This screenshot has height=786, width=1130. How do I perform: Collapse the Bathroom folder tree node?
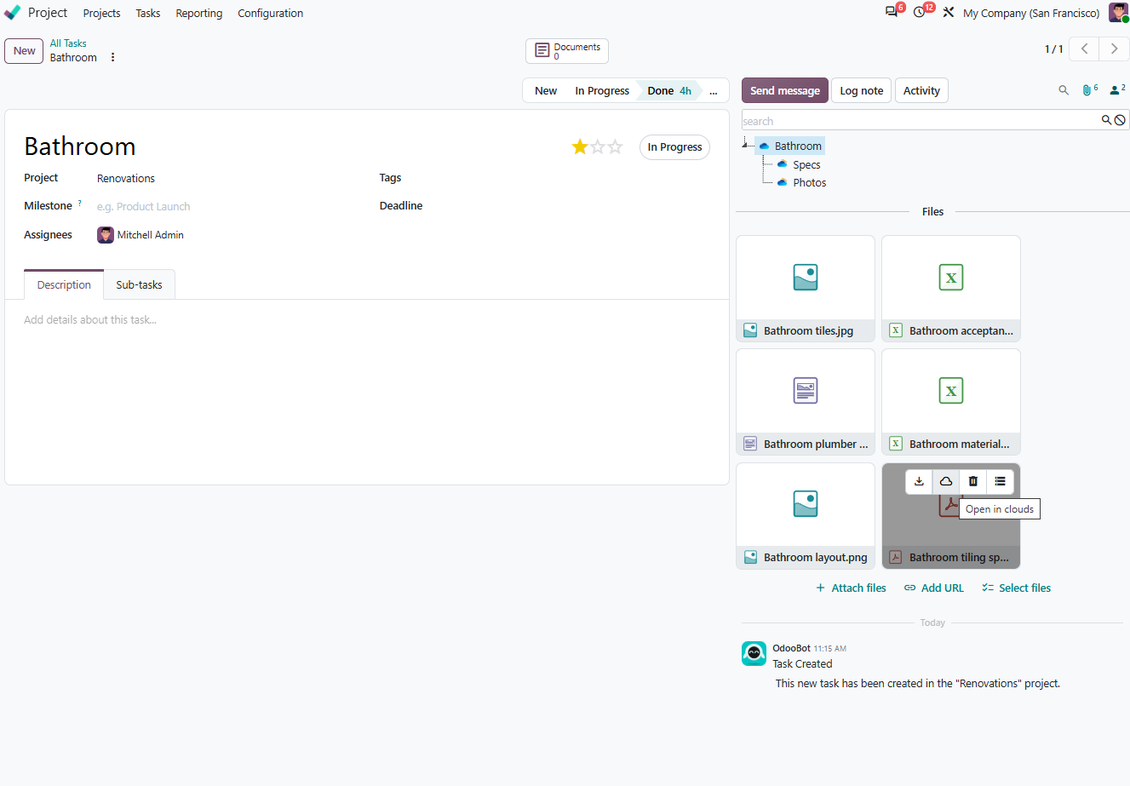[745, 146]
